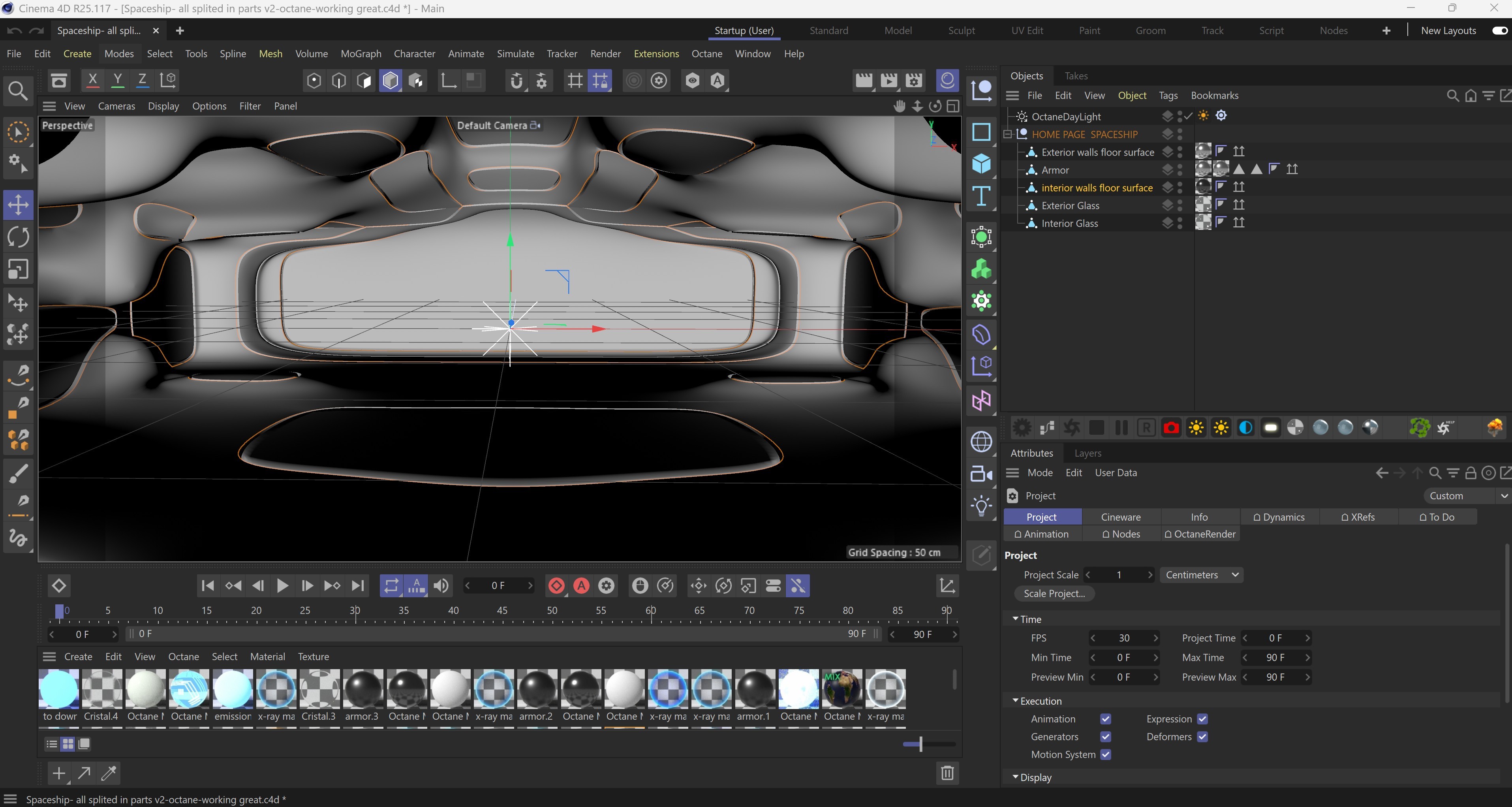The height and width of the screenshot is (807, 1512).
Task: Enable X axis lock
Action: click(92, 81)
